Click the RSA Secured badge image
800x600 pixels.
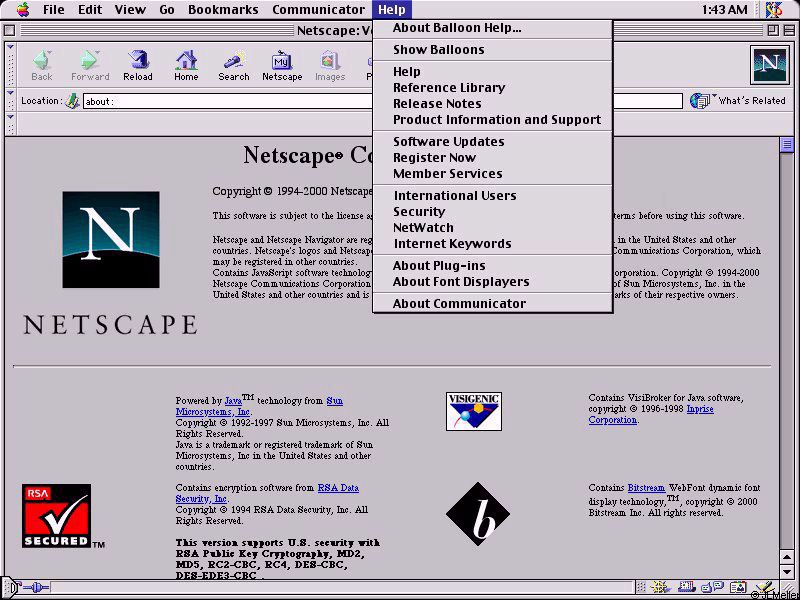tap(57, 515)
